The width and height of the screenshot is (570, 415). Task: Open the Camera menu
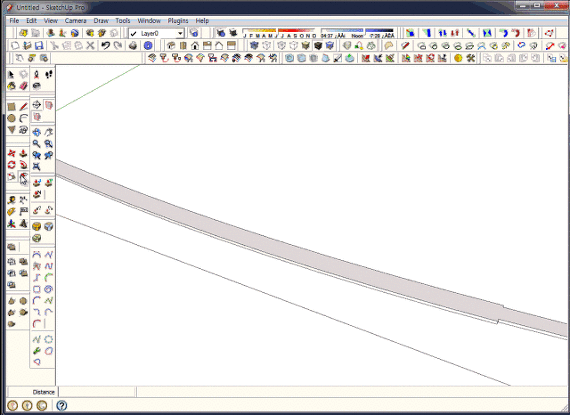(x=75, y=21)
